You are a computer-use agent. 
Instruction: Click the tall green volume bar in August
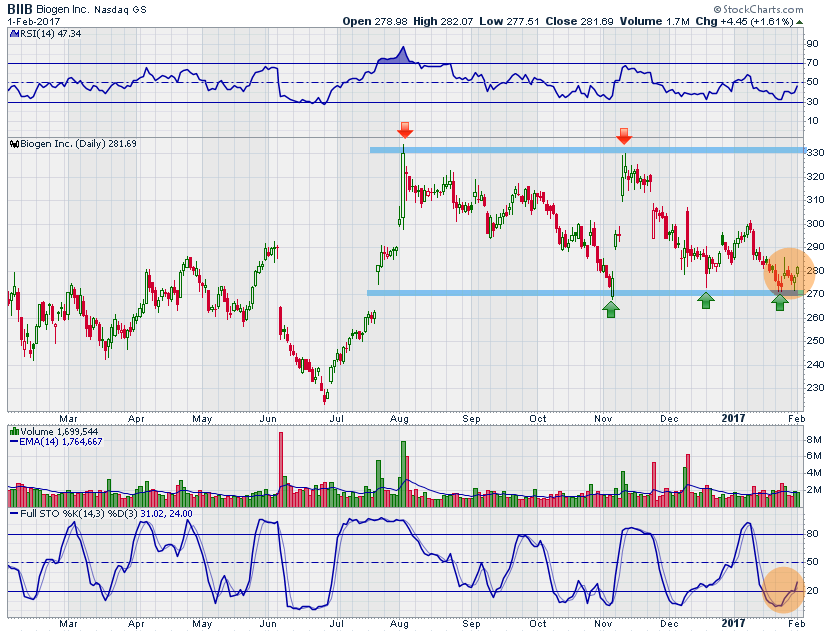pos(403,474)
